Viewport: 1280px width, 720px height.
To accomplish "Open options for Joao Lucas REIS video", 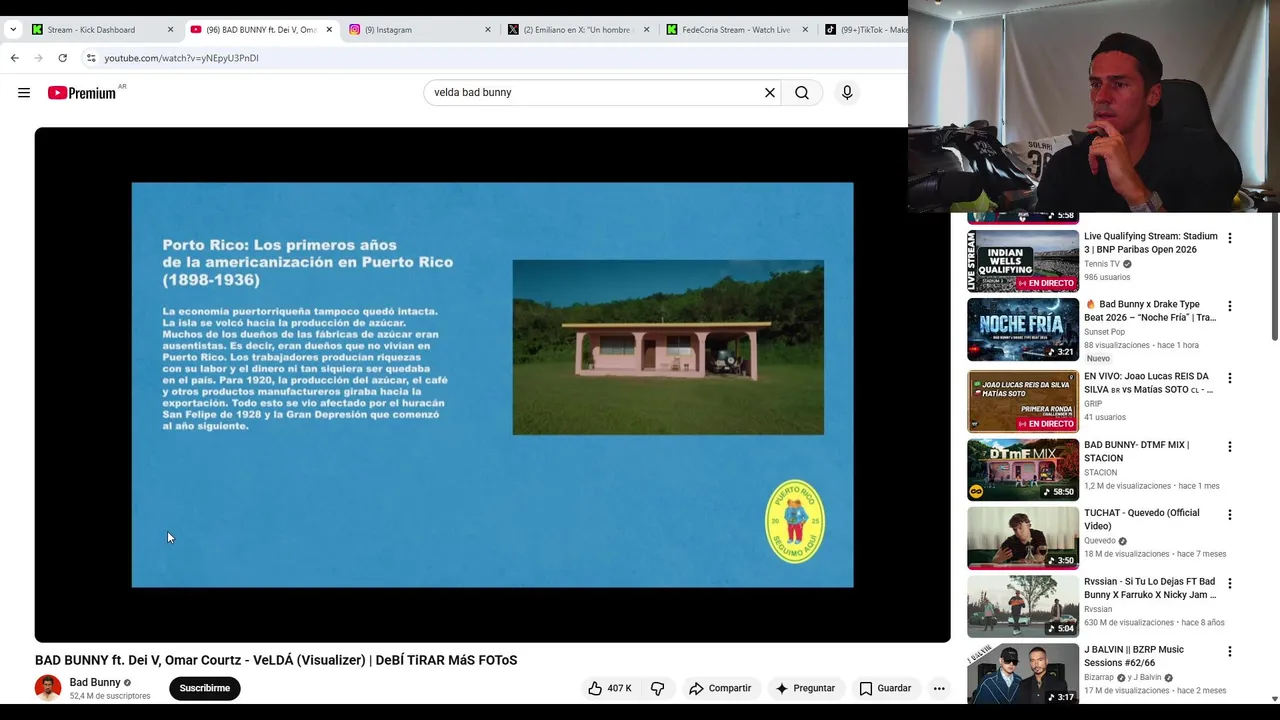I will point(1230,378).
